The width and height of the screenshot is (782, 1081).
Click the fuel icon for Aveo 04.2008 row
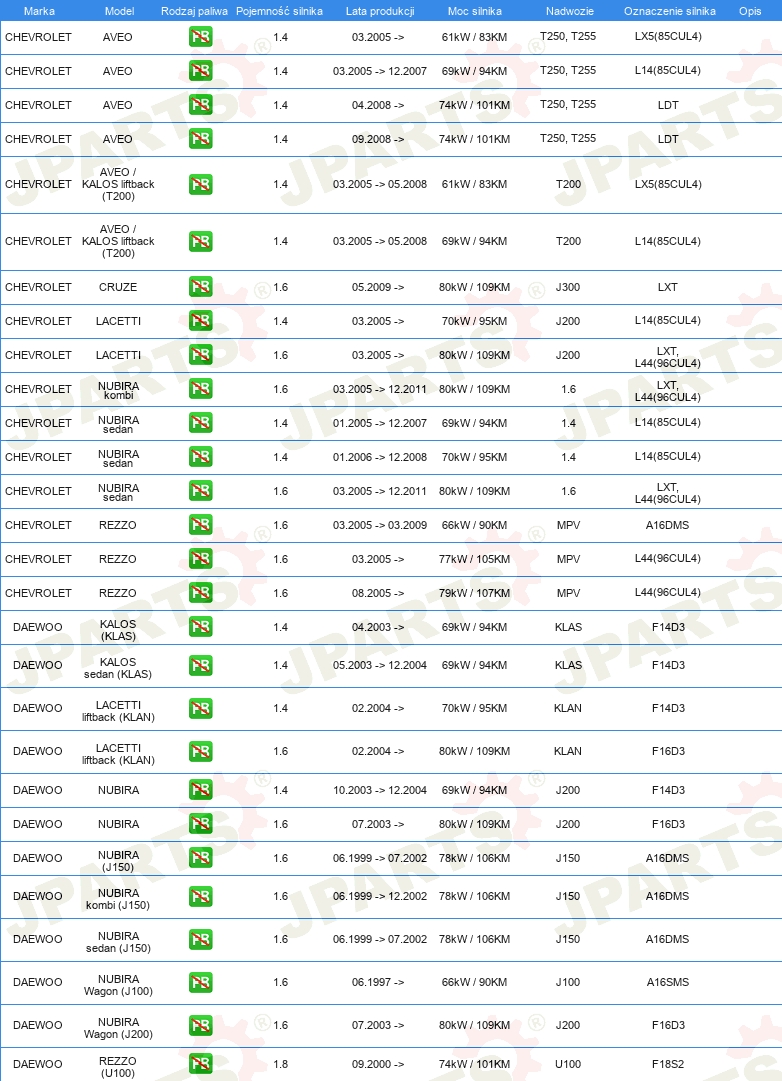pyautogui.click(x=201, y=105)
